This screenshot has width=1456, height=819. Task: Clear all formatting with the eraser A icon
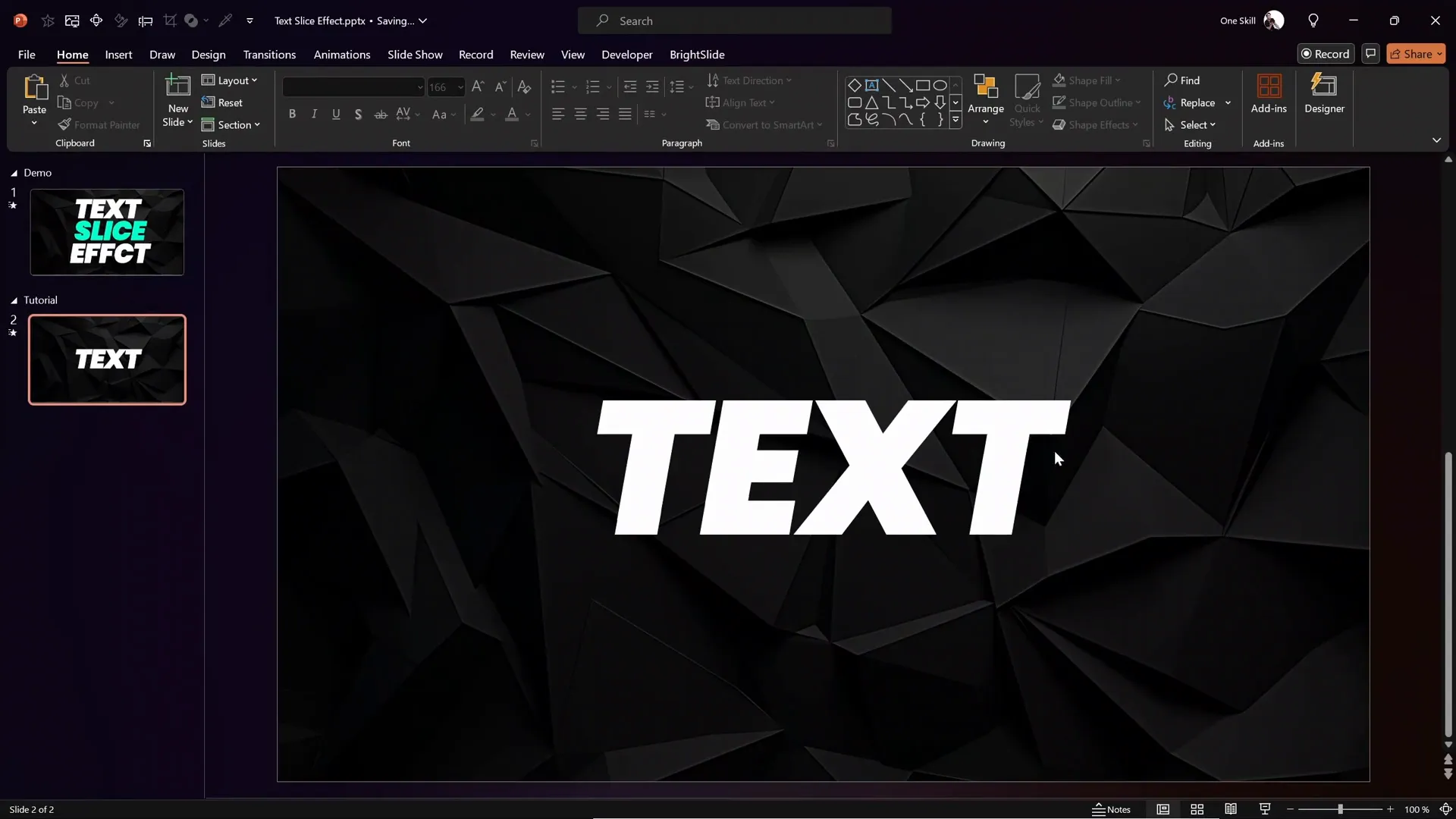[x=523, y=86]
